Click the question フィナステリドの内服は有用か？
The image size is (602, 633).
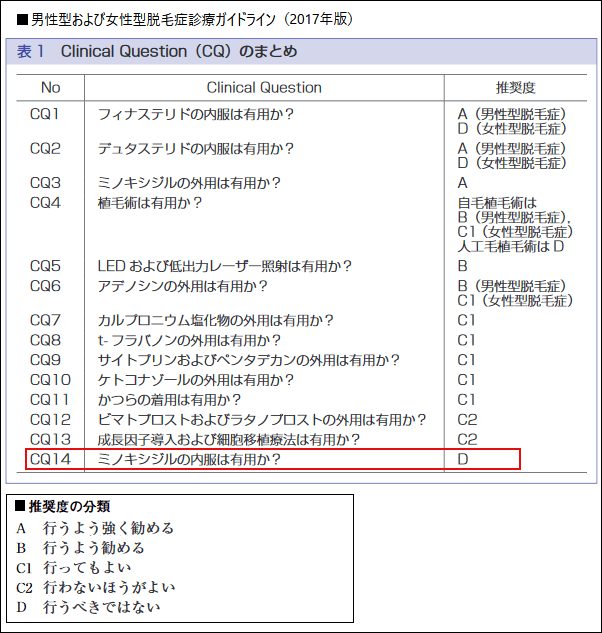click(x=196, y=114)
